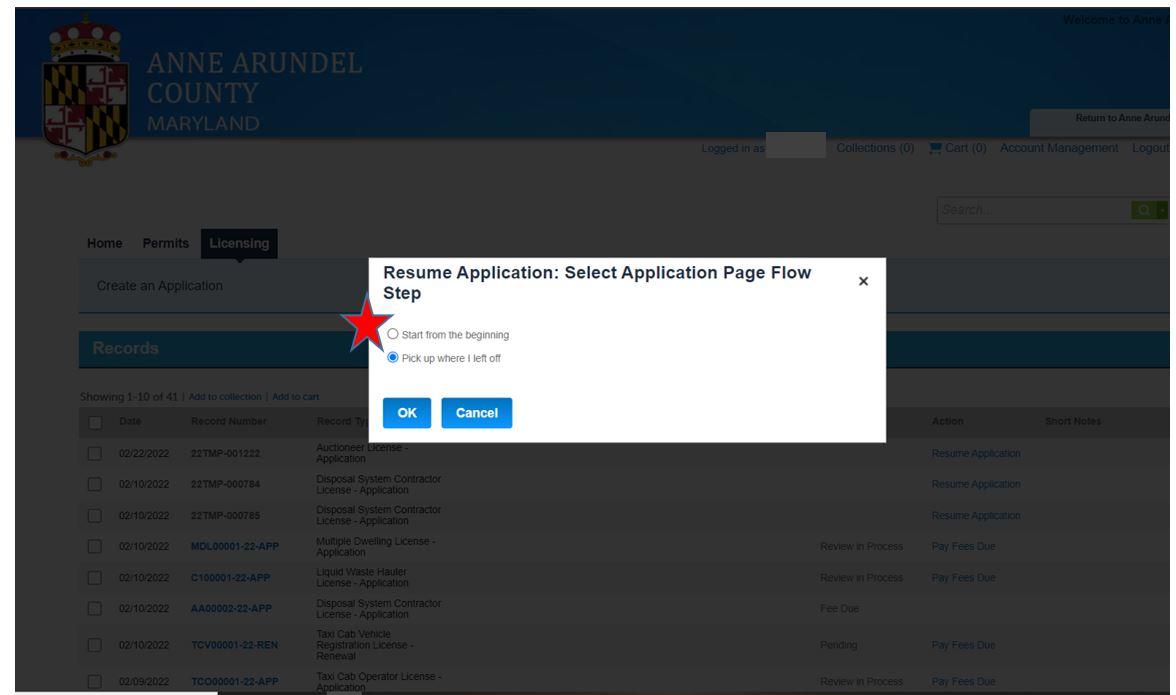1176x695 pixels.
Task: Click the 'Pending' status text
Action: [838, 645]
